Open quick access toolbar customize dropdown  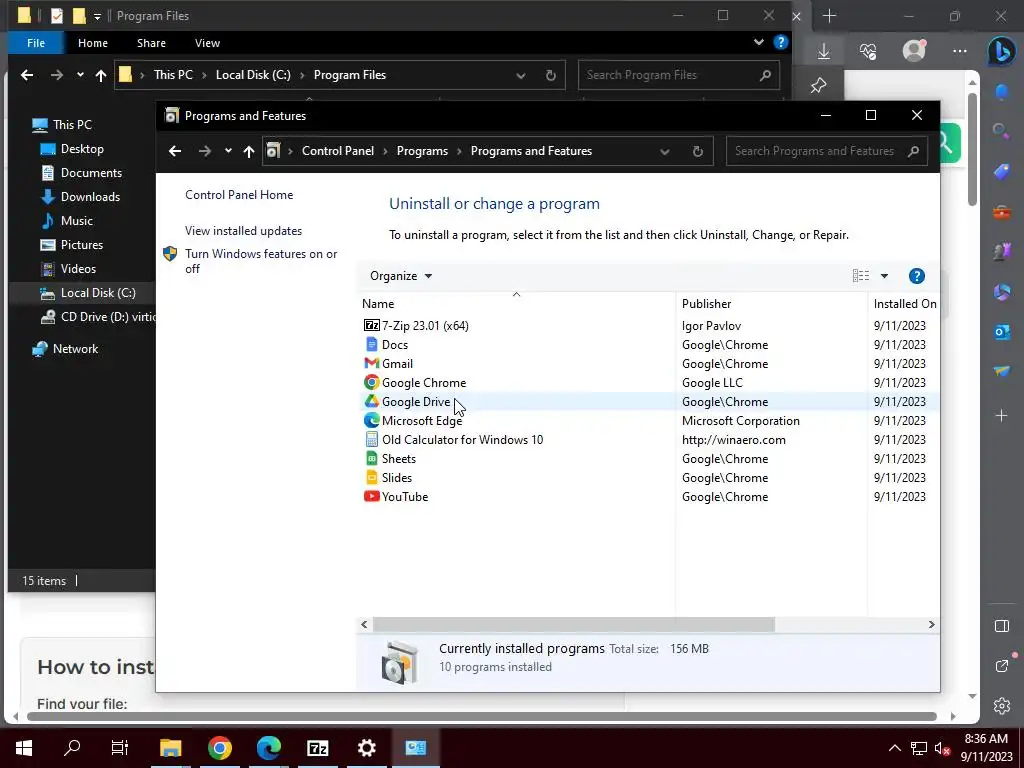[x=97, y=16]
